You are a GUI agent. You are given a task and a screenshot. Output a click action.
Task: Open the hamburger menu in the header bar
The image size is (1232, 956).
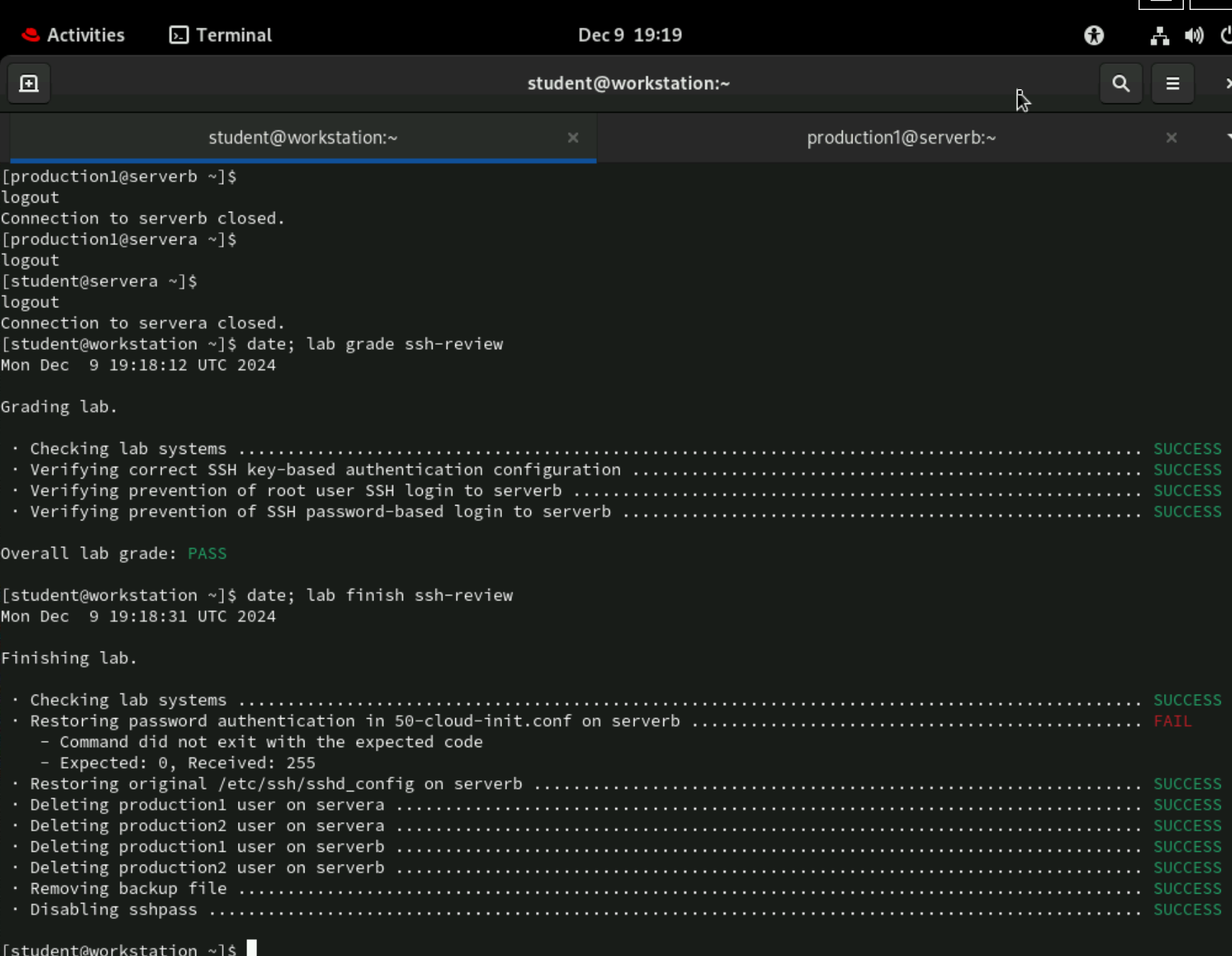tap(1173, 83)
